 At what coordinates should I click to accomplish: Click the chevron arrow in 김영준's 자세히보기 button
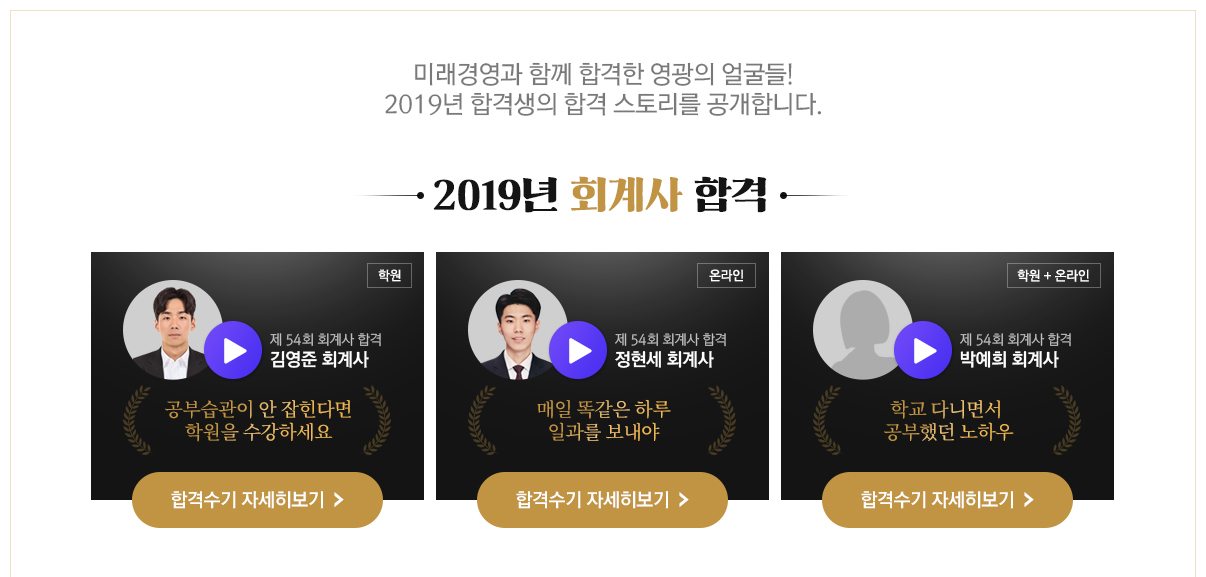(x=338, y=499)
